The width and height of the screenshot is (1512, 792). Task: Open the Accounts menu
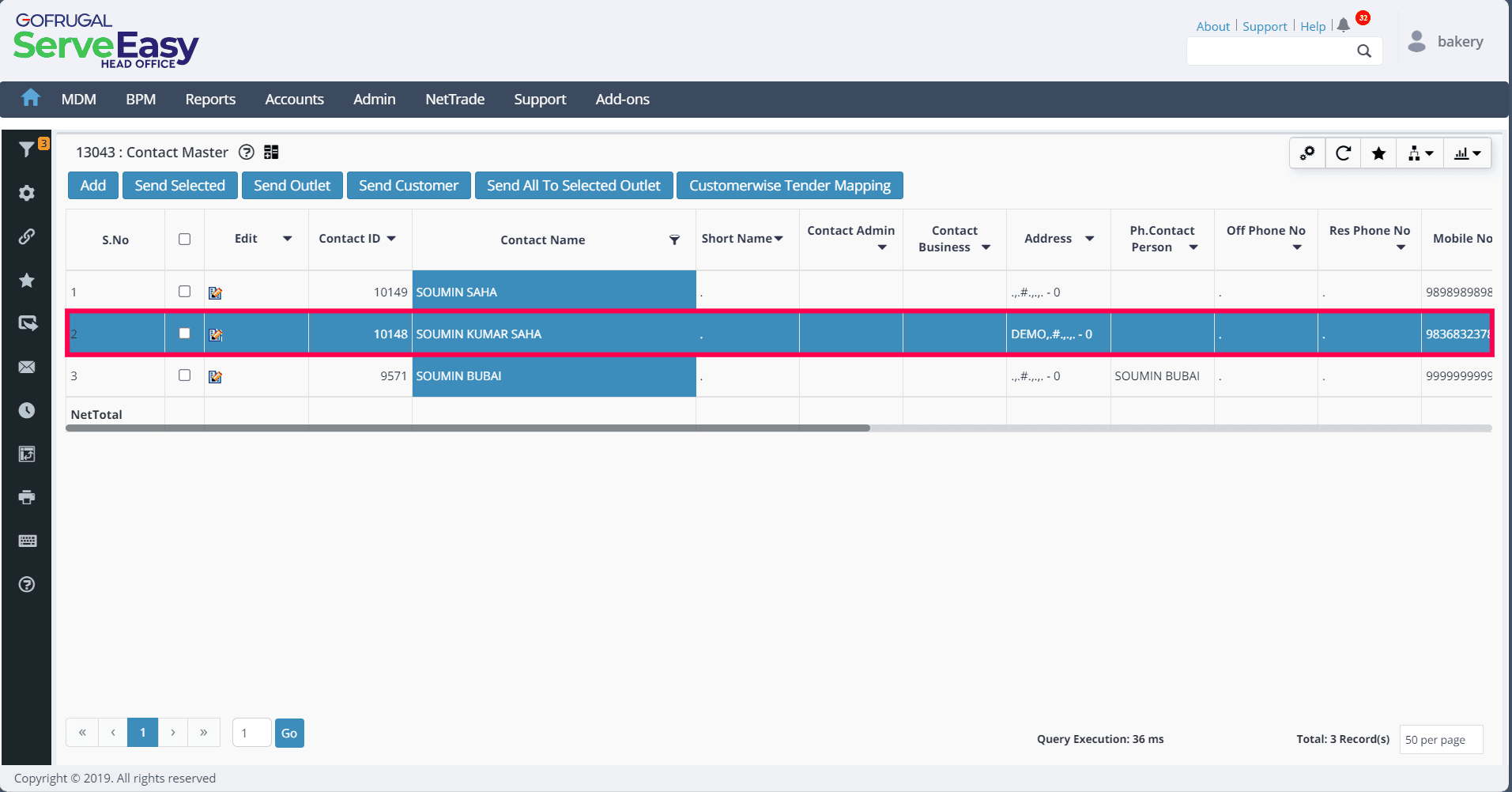pos(294,99)
